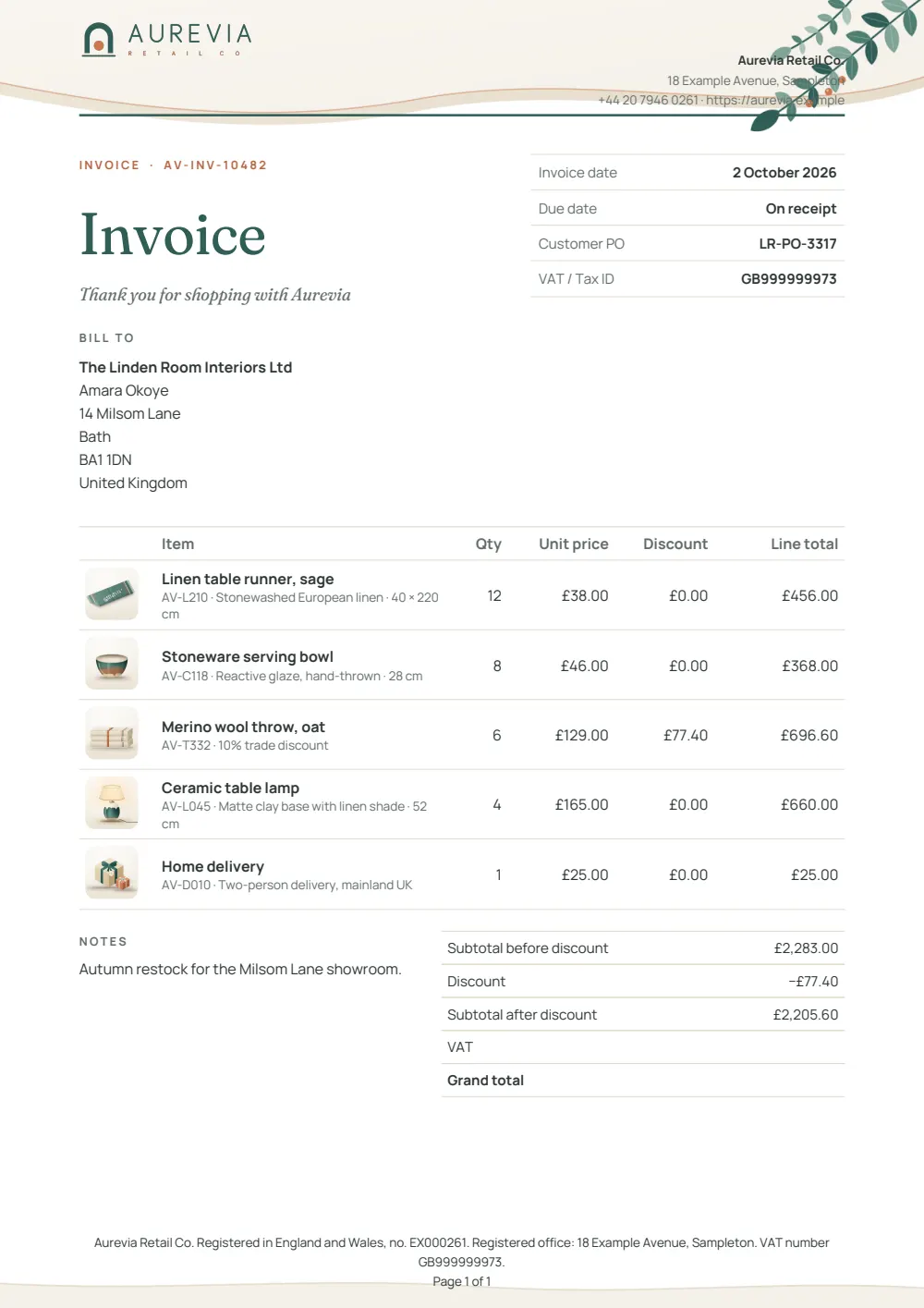Click the Aurevia Retail Co. header name
924x1308 pixels.
coord(789,60)
